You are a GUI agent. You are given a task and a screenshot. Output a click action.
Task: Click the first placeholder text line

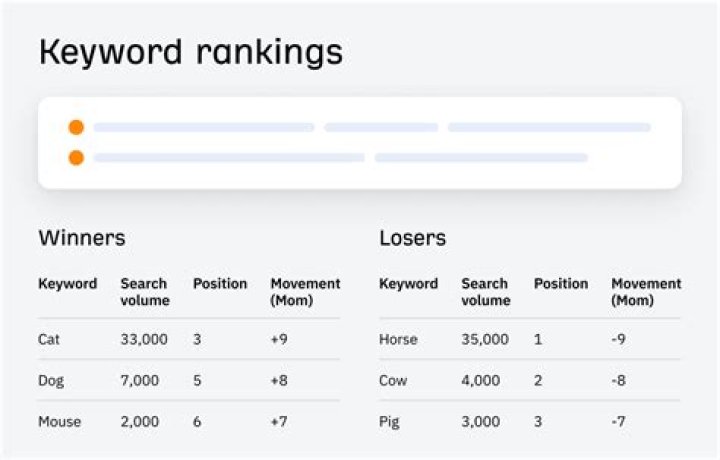[204, 127]
